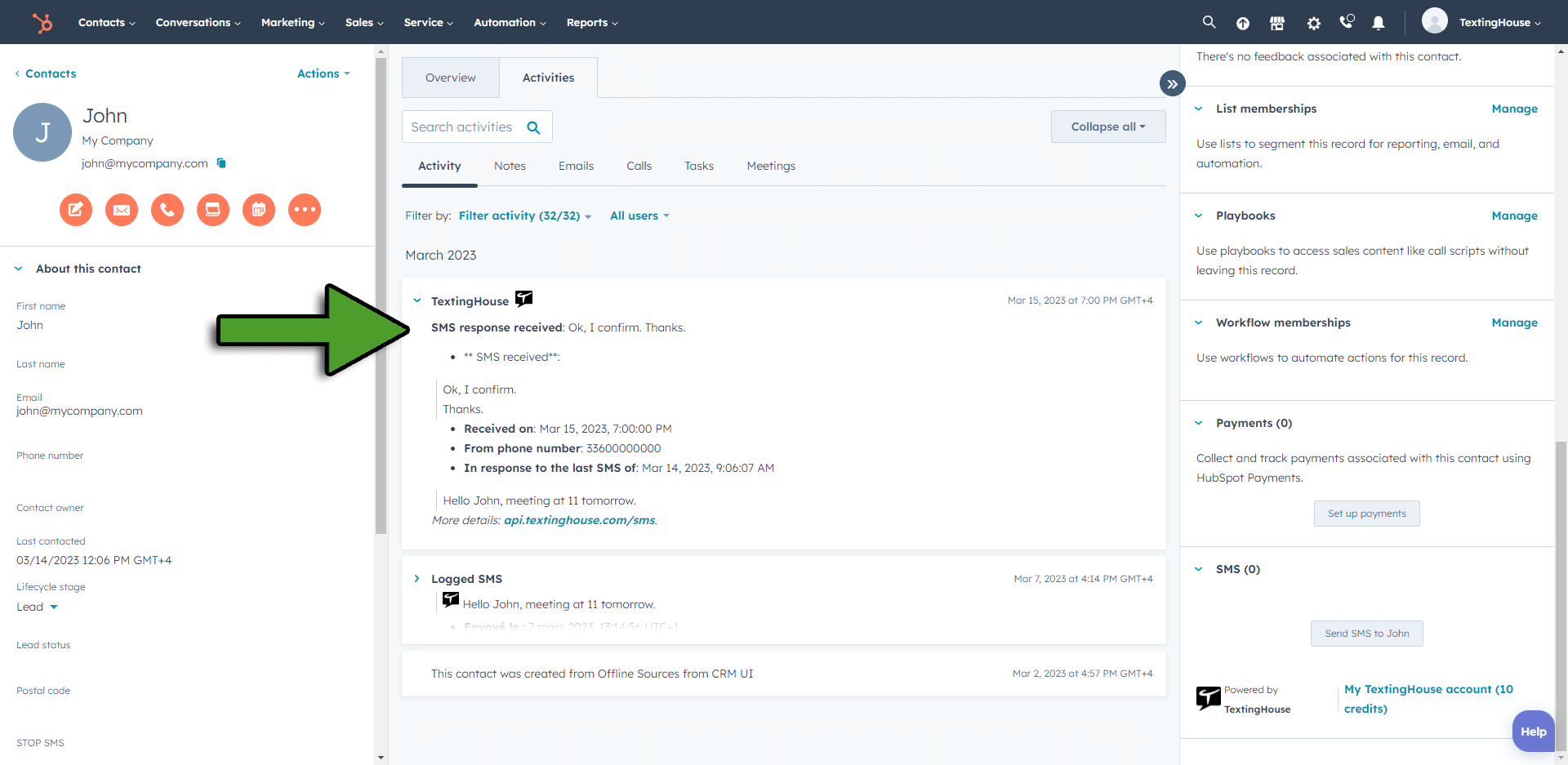The width and height of the screenshot is (1568, 765).
Task: Expand the Logged SMS activity entry
Action: (416, 578)
